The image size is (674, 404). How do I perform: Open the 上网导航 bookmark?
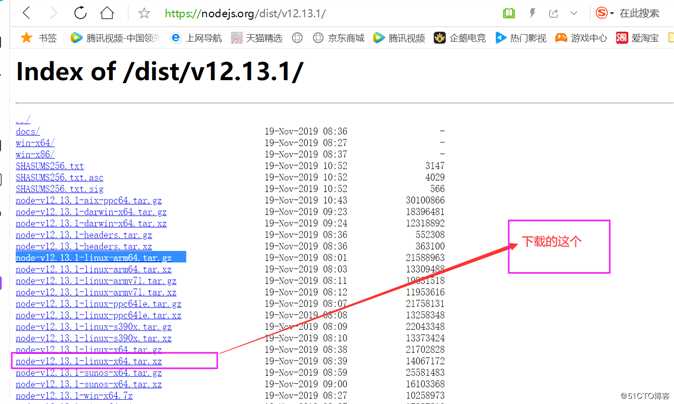coord(196,38)
